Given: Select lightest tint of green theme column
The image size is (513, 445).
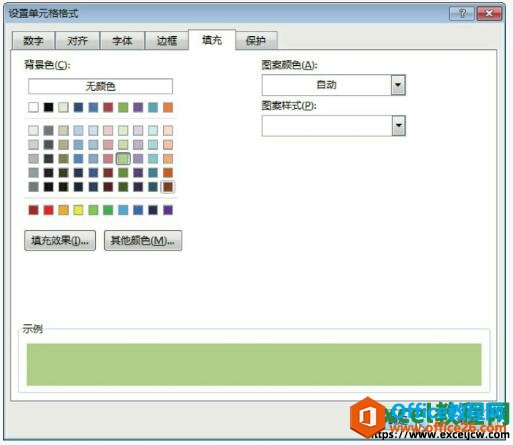Looking at the screenshot, I should [123, 130].
